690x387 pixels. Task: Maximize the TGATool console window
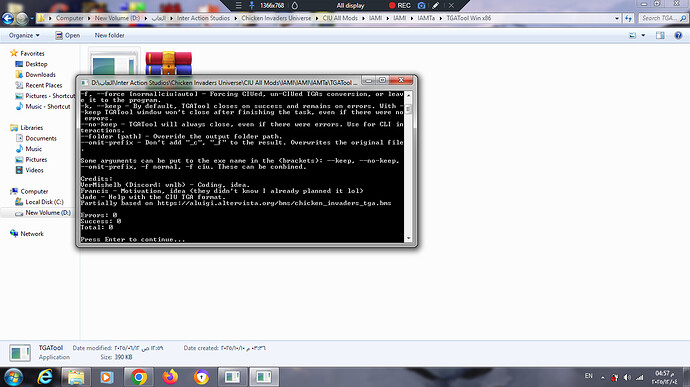tap(382, 80)
